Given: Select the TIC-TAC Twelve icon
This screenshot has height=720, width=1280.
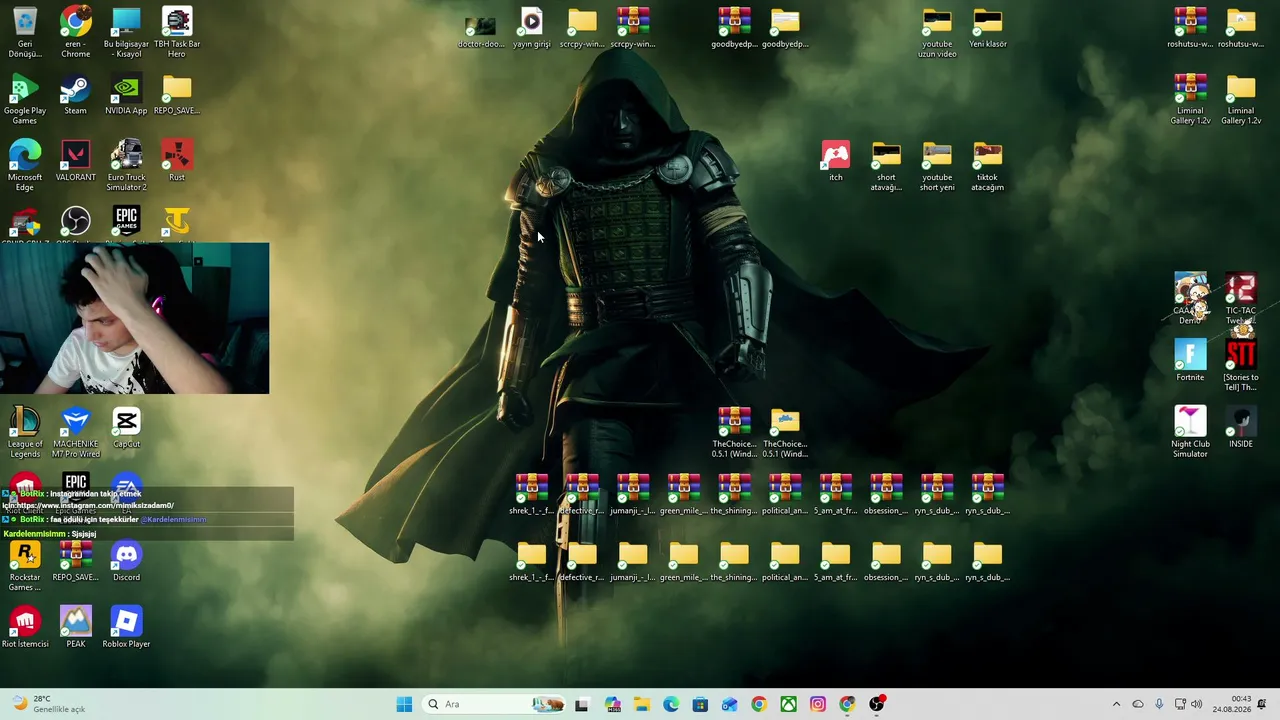Looking at the screenshot, I should [1241, 299].
